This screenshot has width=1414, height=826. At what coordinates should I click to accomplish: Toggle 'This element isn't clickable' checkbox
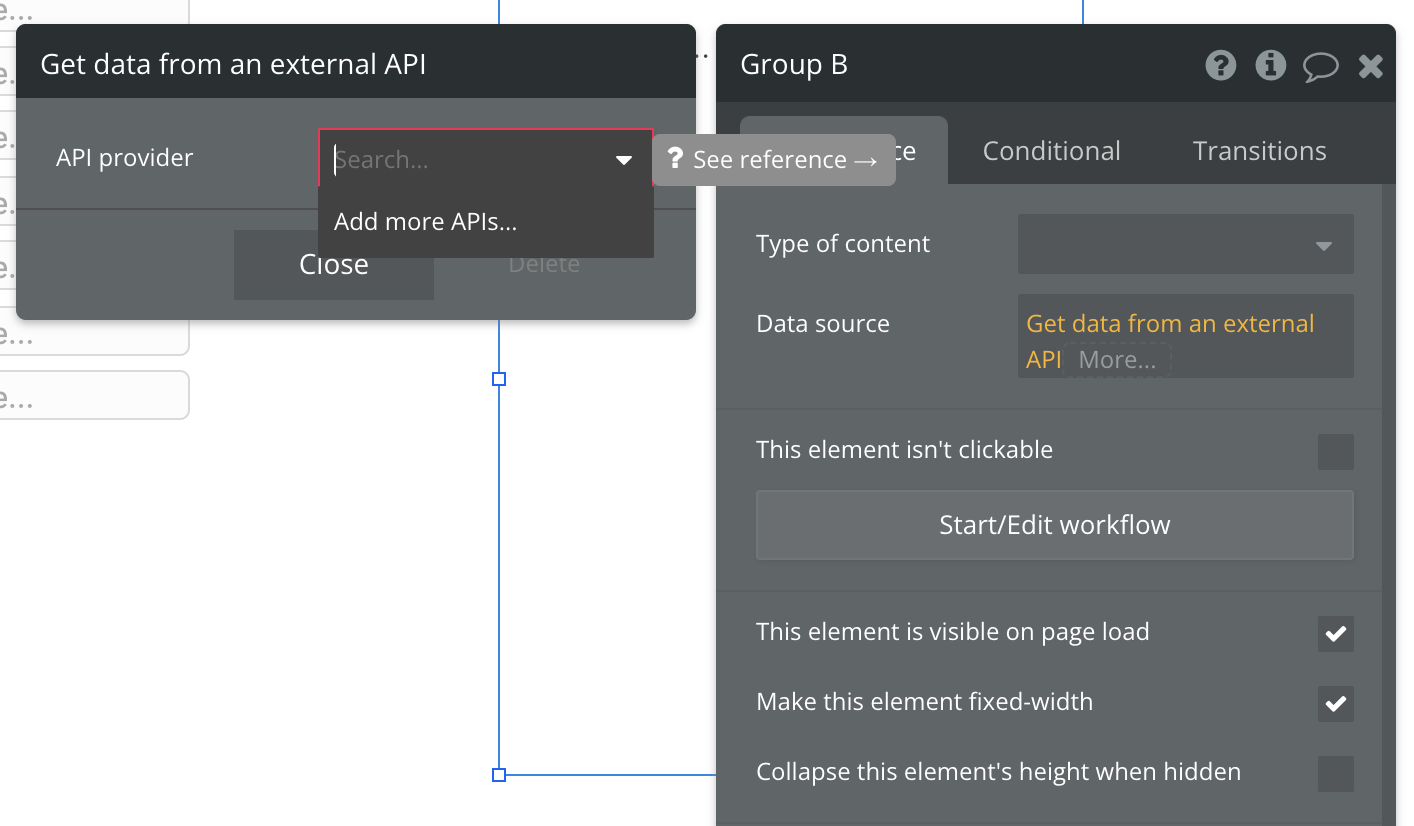click(x=1335, y=451)
